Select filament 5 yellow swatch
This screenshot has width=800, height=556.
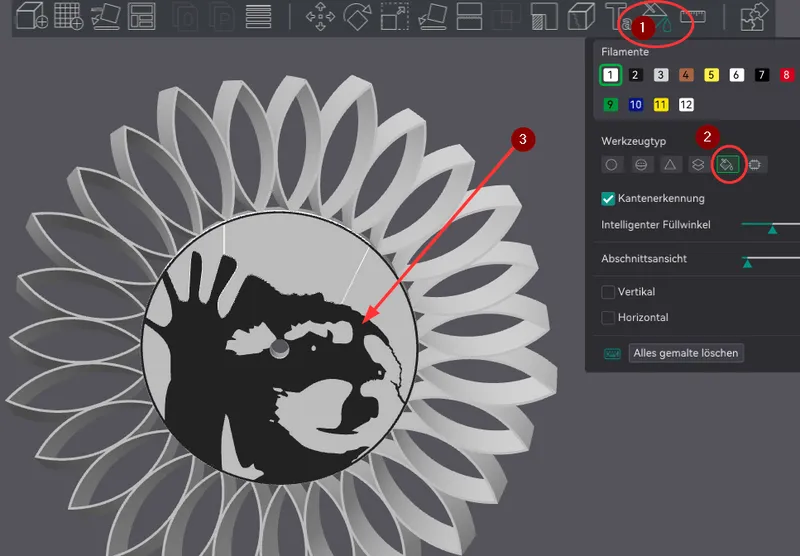click(711, 75)
